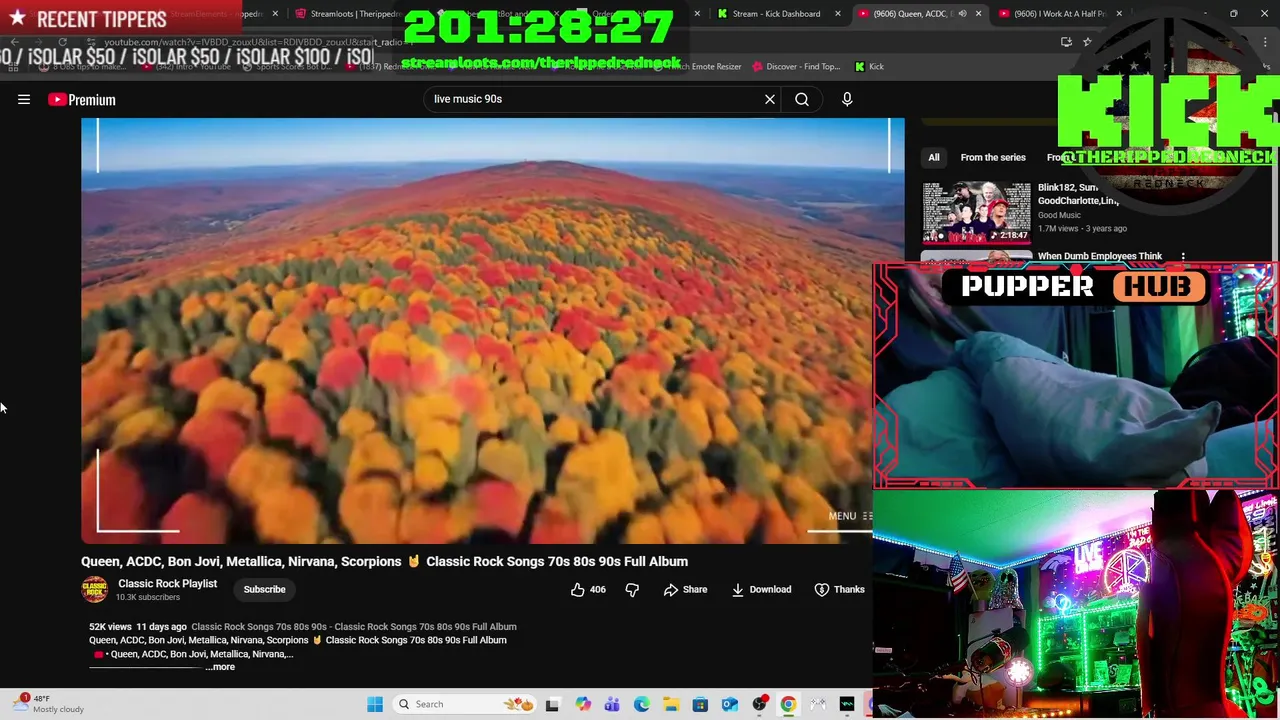Click the video player to pause

coord(492,331)
